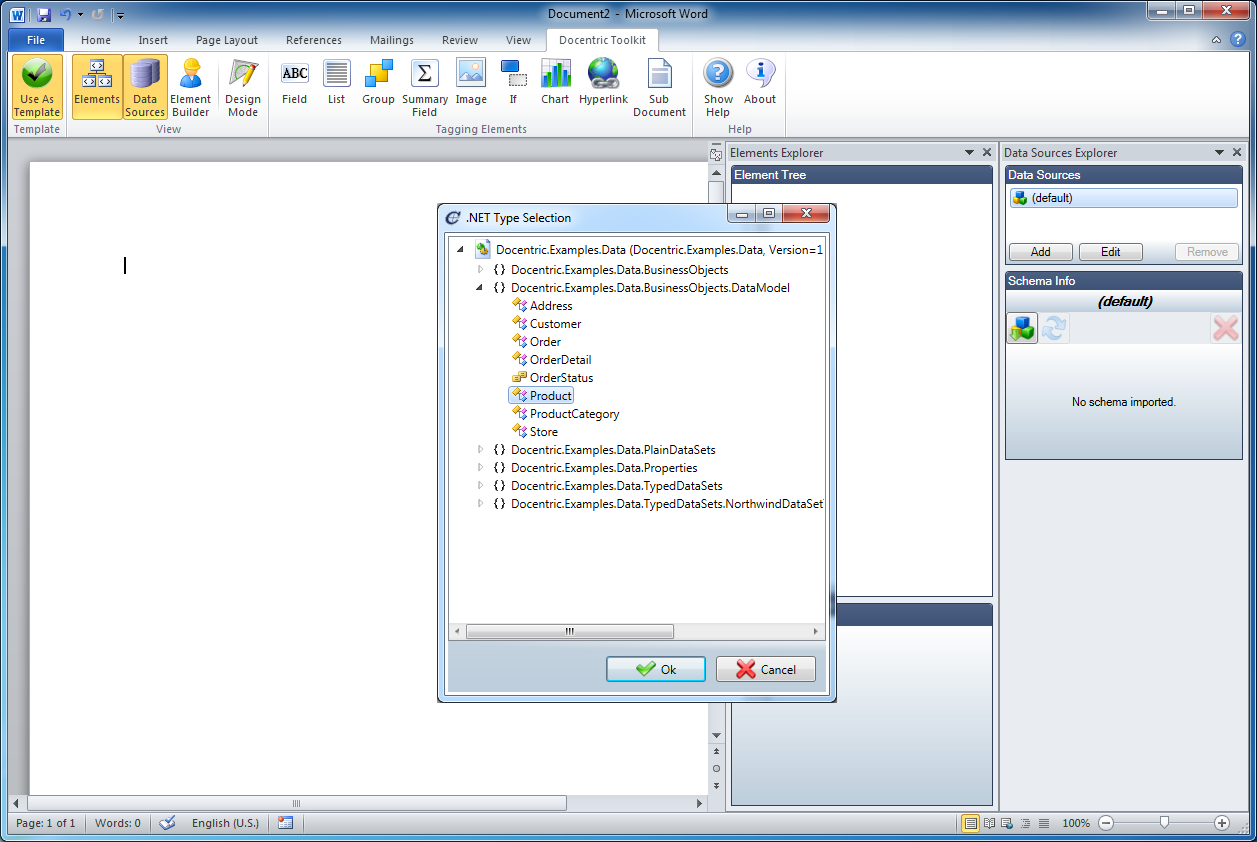Close the Data Sources Explorer pane
1257x842 pixels.
click(1237, 152)
